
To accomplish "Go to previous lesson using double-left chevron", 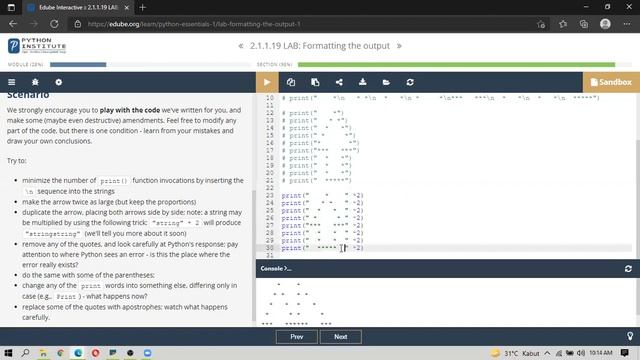I will pyautogui.click(x=241, y=46).
